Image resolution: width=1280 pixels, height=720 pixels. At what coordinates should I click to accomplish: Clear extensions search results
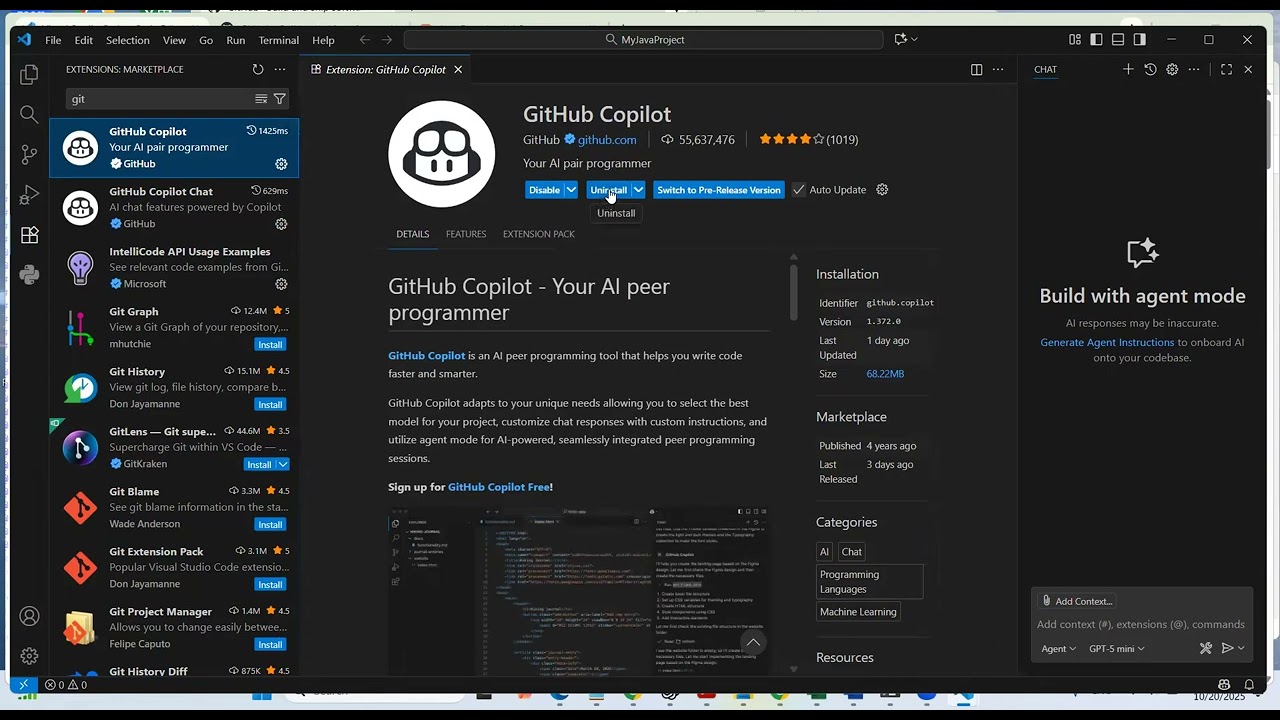[x=261, y=99]
